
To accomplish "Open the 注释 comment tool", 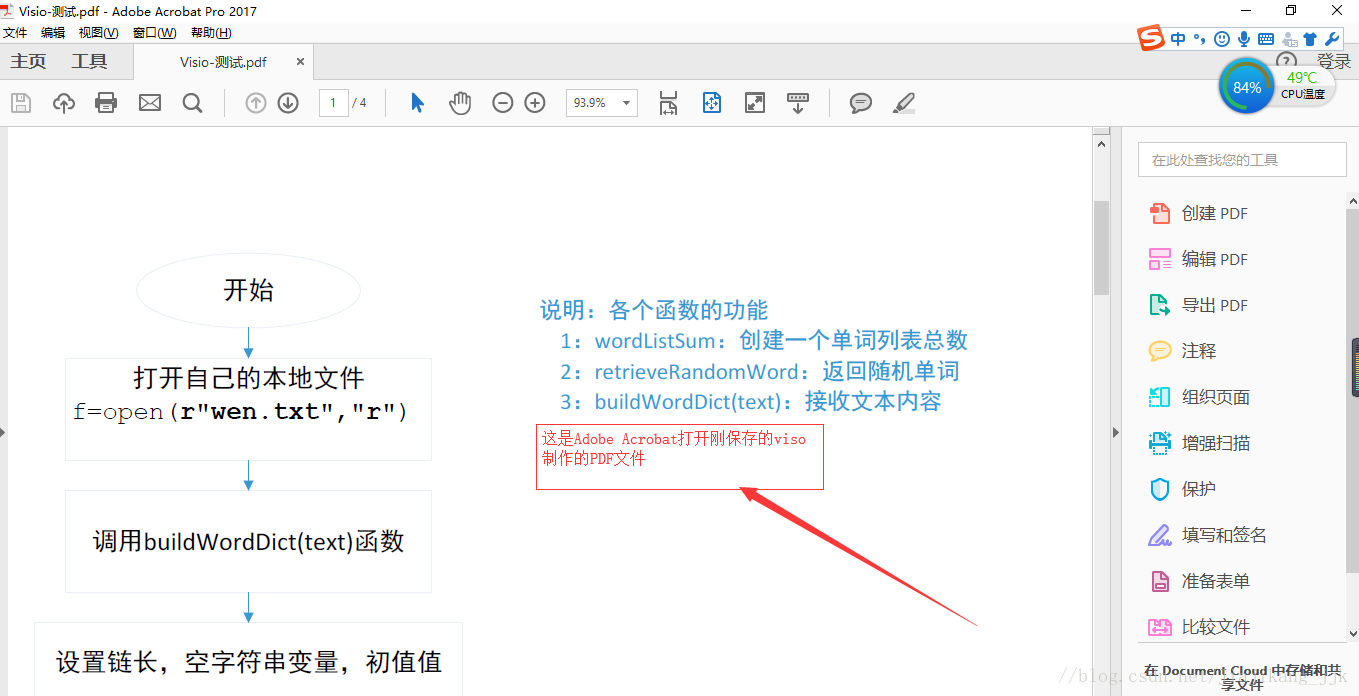I will coord(1199,351).
